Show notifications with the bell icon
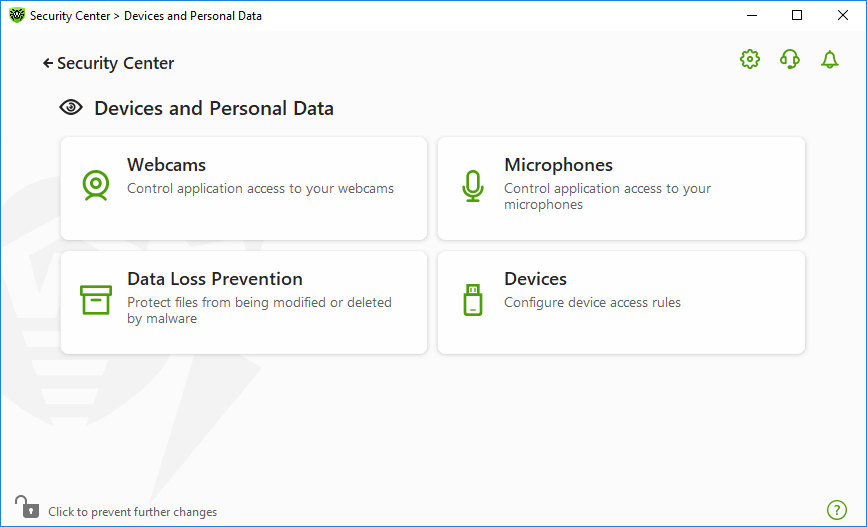 tap(829, 59)
